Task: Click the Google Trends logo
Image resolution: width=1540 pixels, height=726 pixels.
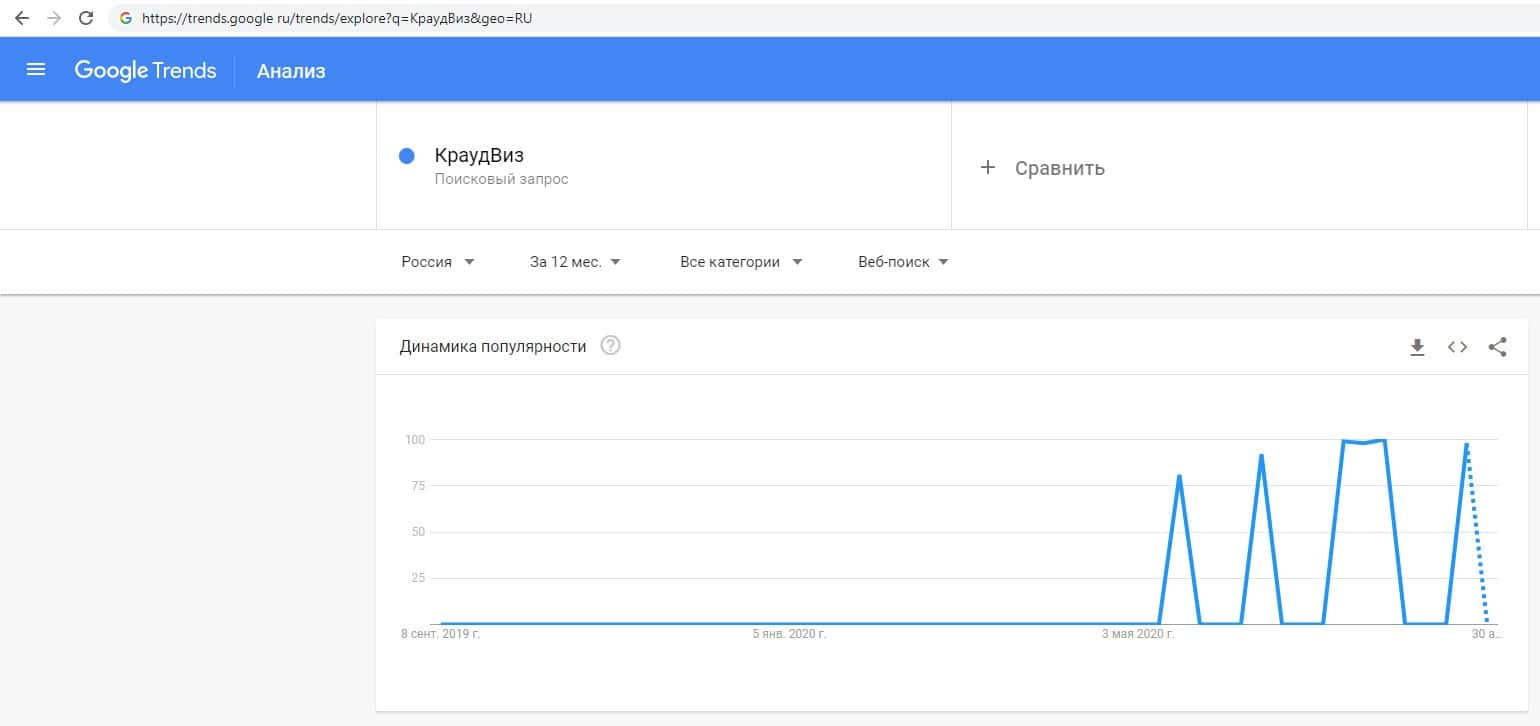Action: click(x=145, y=70)
